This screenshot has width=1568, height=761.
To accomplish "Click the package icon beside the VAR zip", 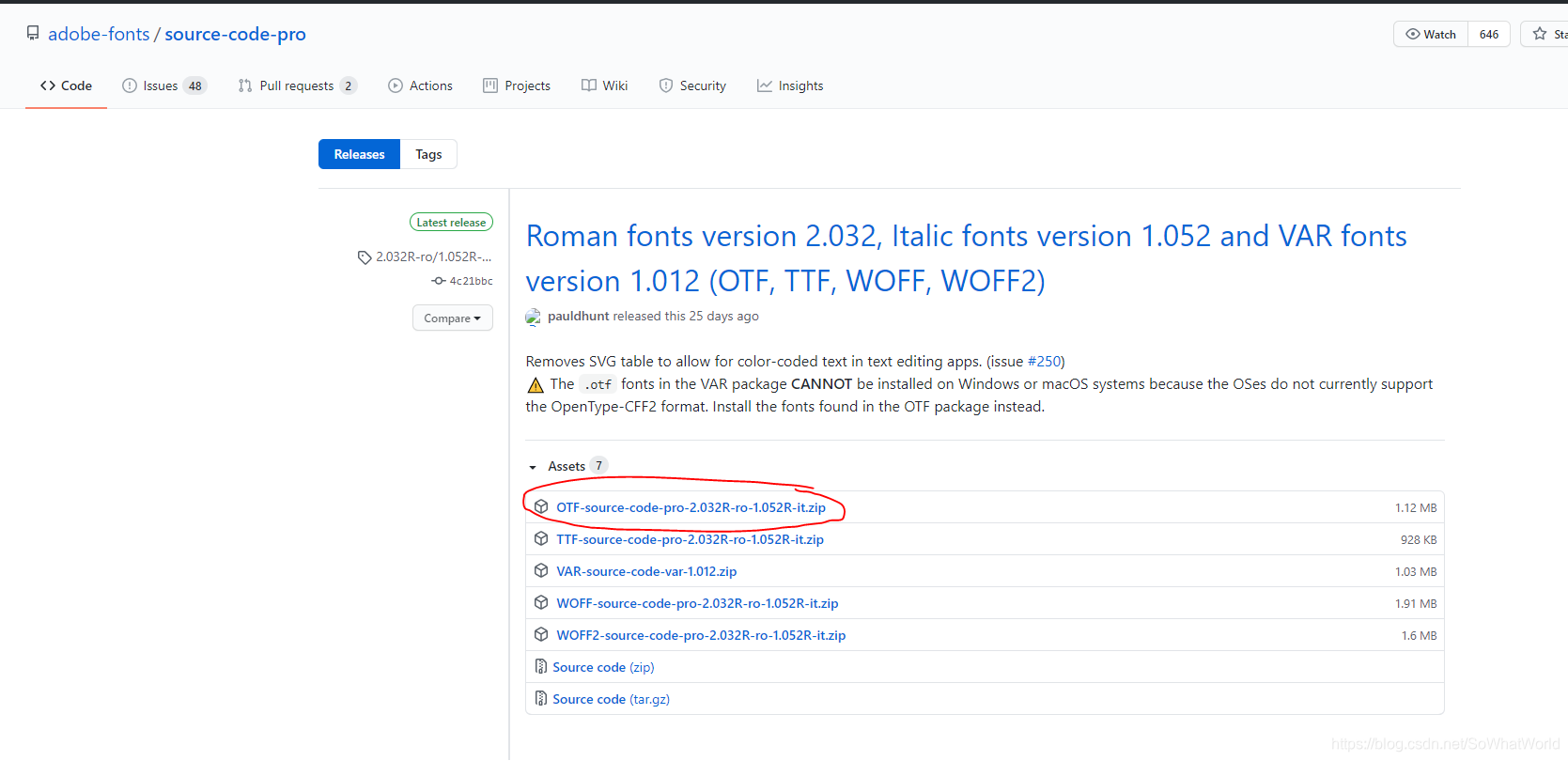I will (x=541, y=570).
